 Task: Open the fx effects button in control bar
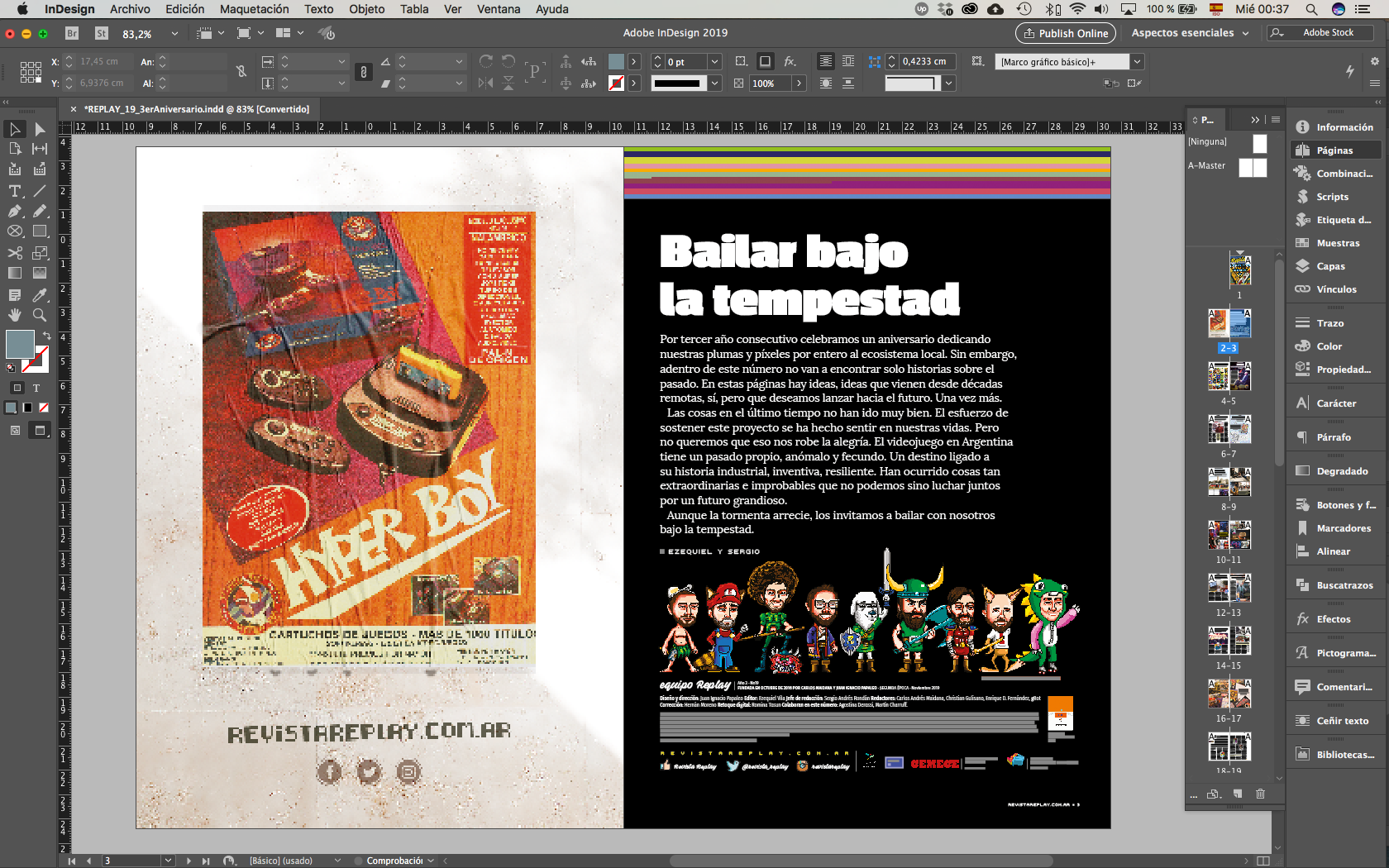790,61
